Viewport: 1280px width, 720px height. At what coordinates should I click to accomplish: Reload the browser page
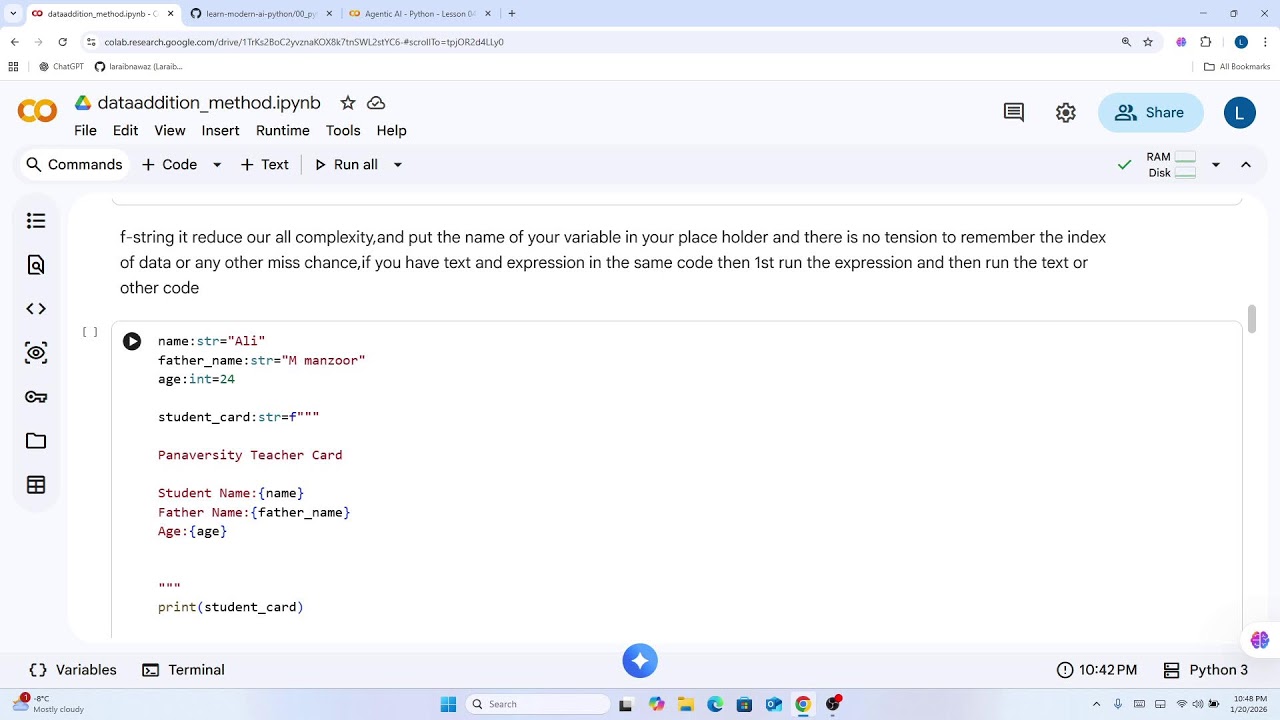pos(63,42)
